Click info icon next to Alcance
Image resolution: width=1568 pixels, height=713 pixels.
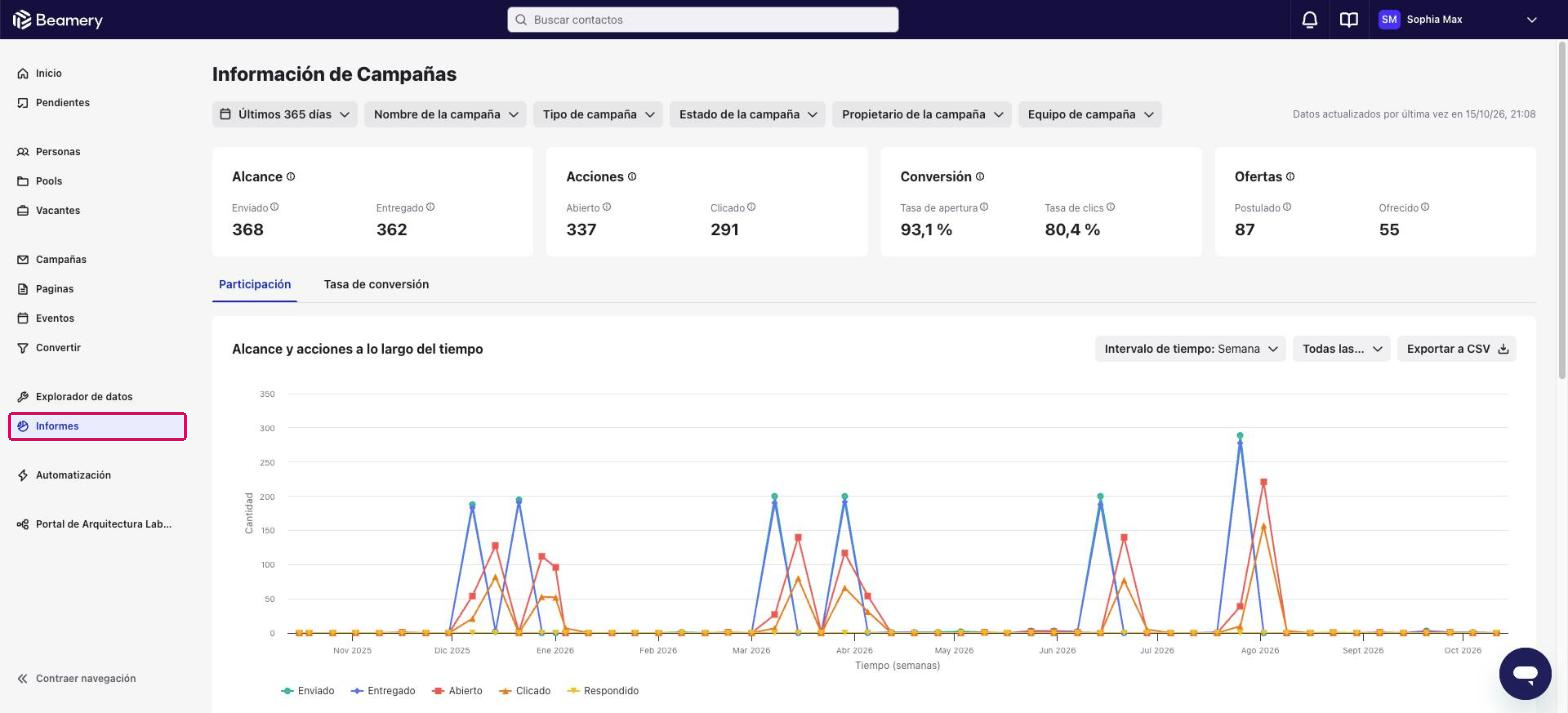(291, 177)
